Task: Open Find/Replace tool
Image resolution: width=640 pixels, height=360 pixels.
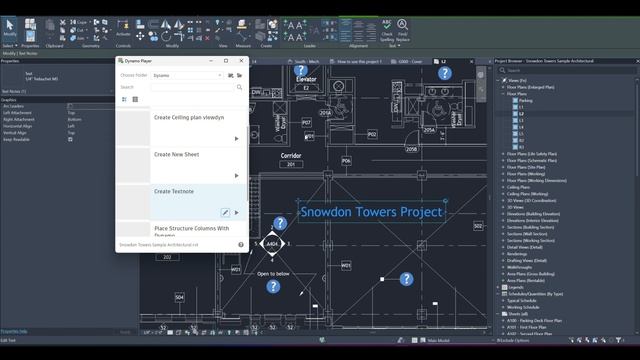Action: click(x=402, y=30)
